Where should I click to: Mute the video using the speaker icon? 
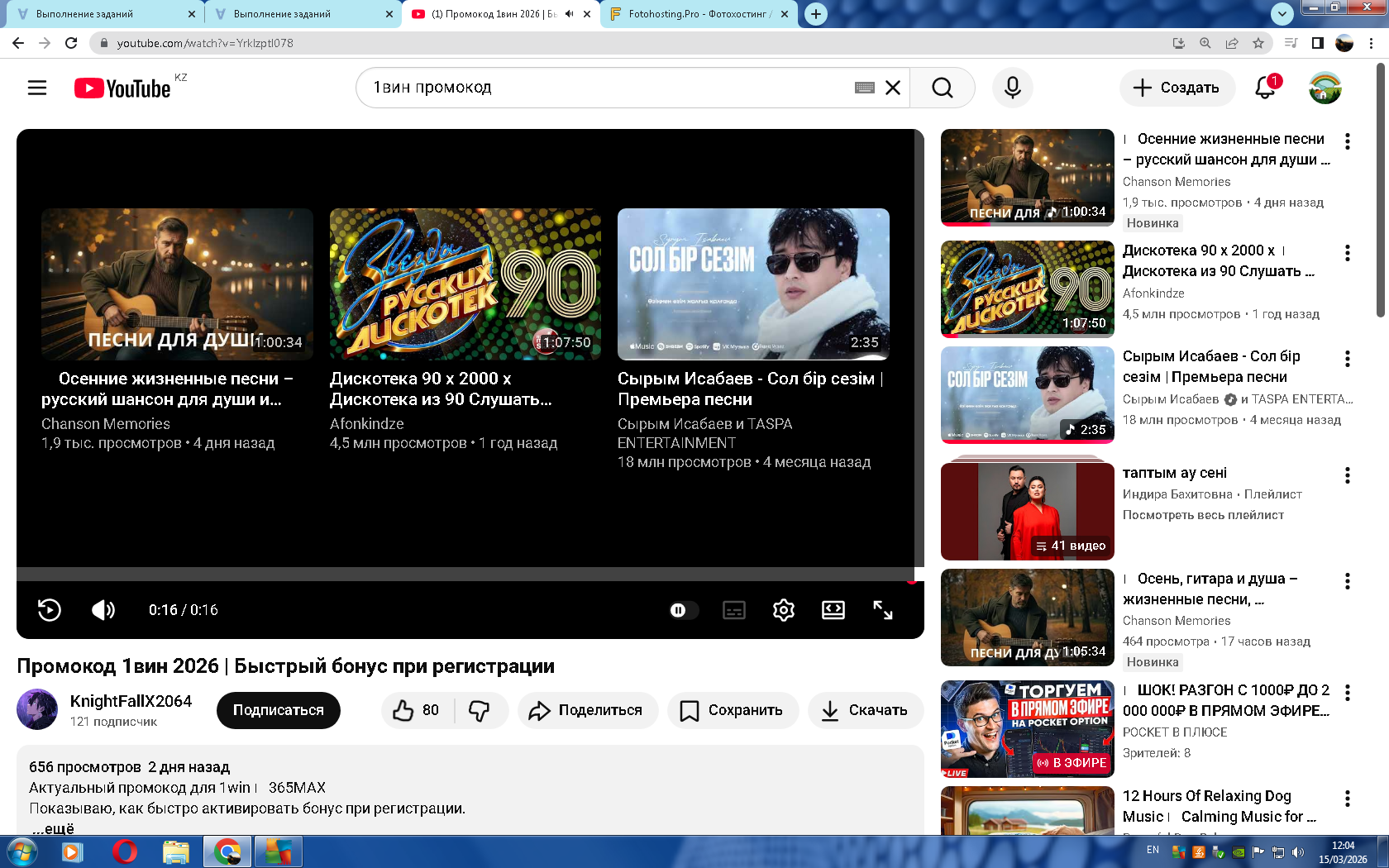point(103,610)
